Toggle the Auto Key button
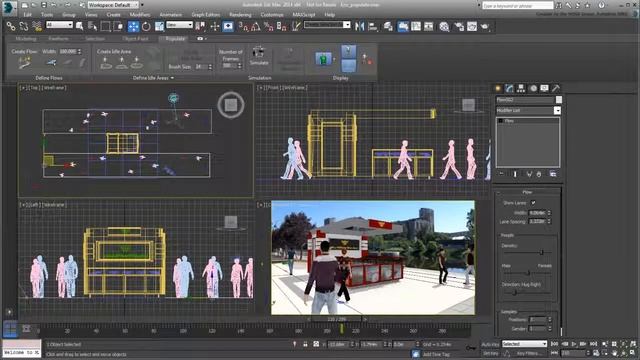 pos(490,344)
